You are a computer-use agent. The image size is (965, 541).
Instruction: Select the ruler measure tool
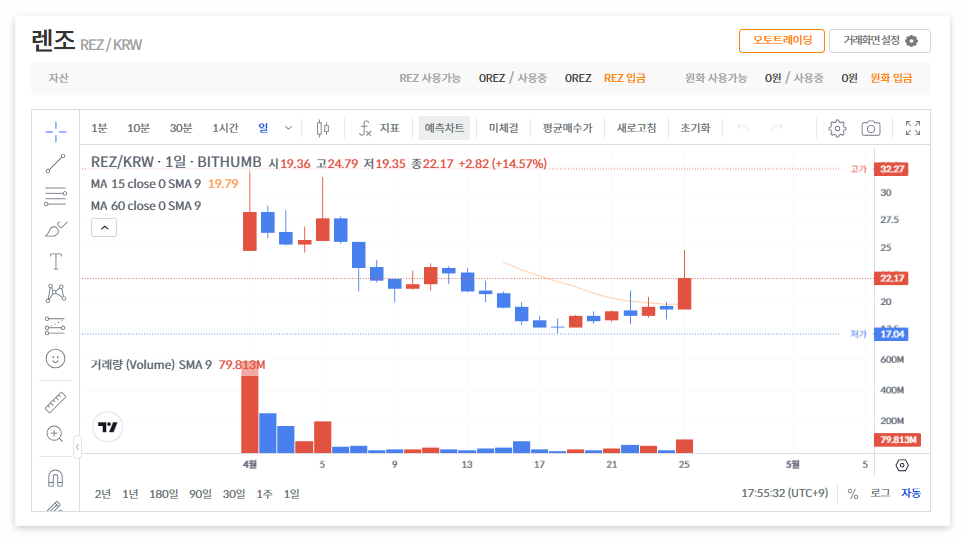point(55,402)
